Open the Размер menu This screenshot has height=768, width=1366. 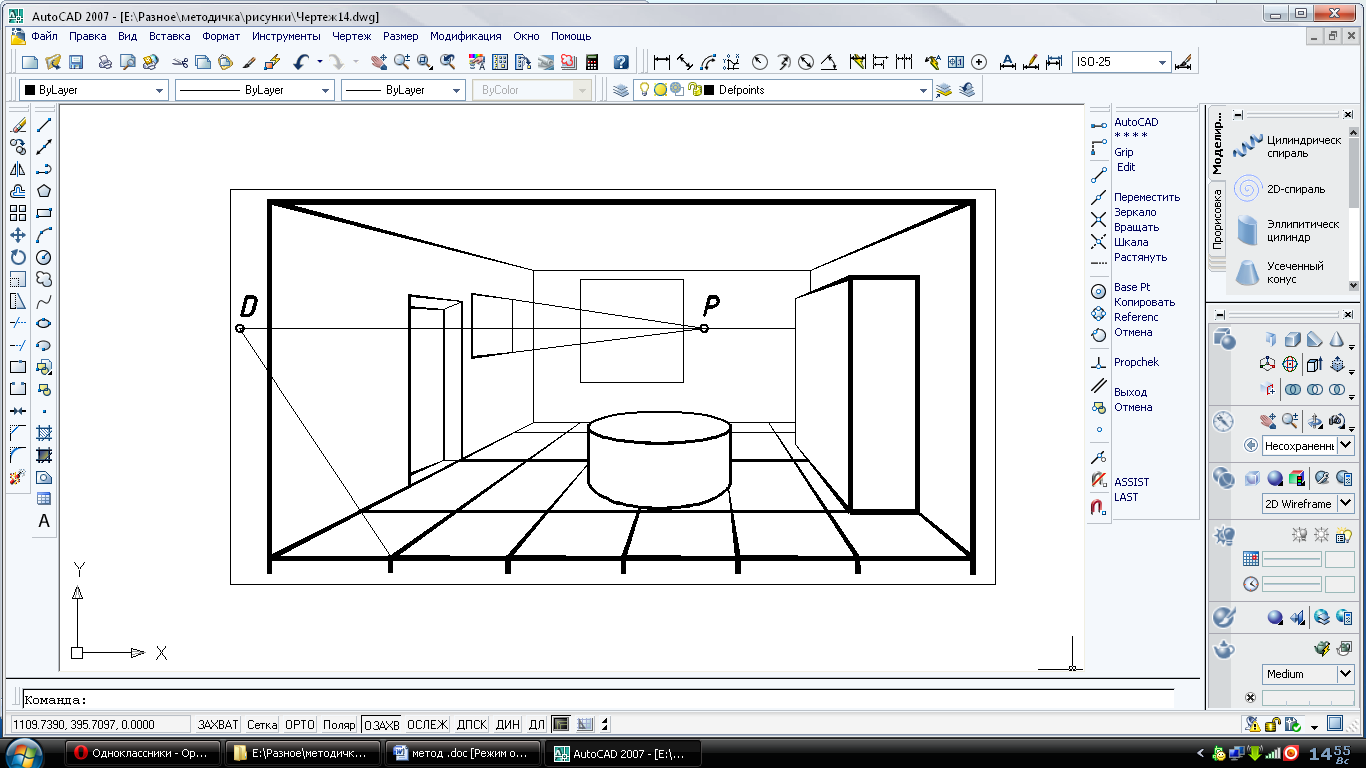click(x=401, y=36)
